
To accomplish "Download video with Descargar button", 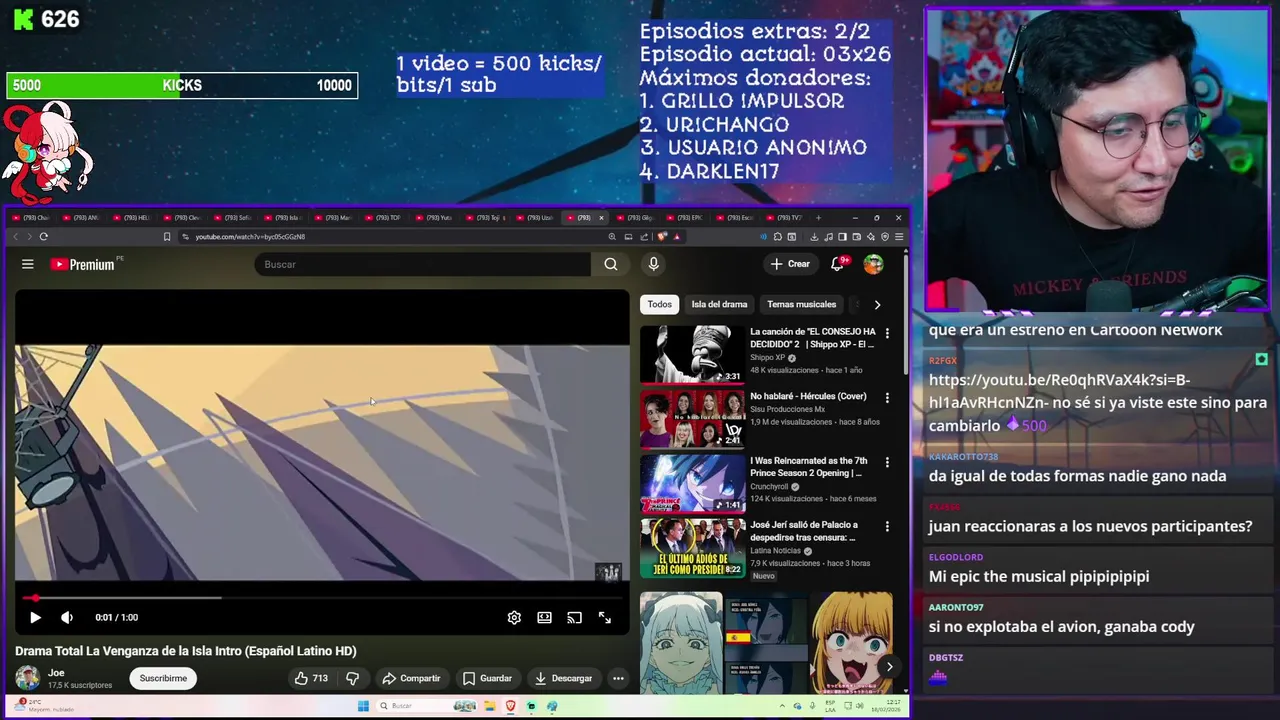I will point(563,678).
